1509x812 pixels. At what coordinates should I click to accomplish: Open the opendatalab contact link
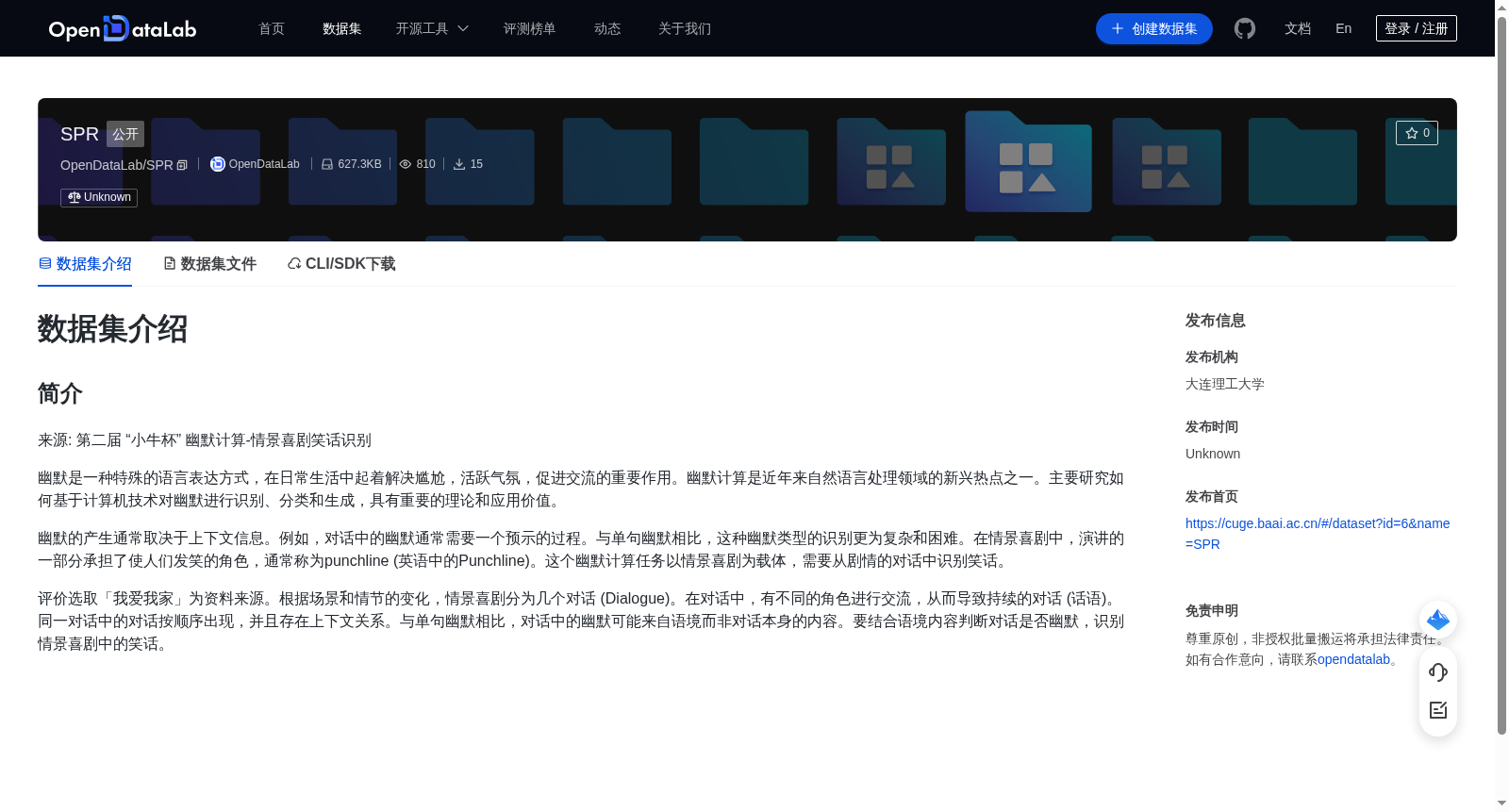pos(1353,659)
